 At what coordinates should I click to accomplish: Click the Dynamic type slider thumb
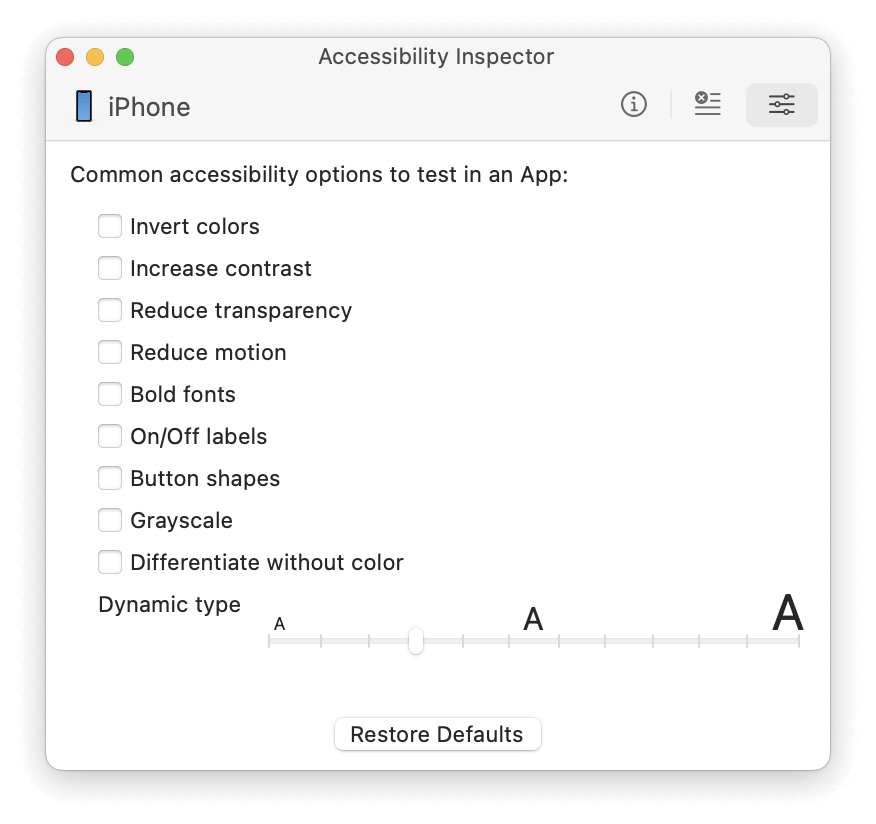(416, 641)
